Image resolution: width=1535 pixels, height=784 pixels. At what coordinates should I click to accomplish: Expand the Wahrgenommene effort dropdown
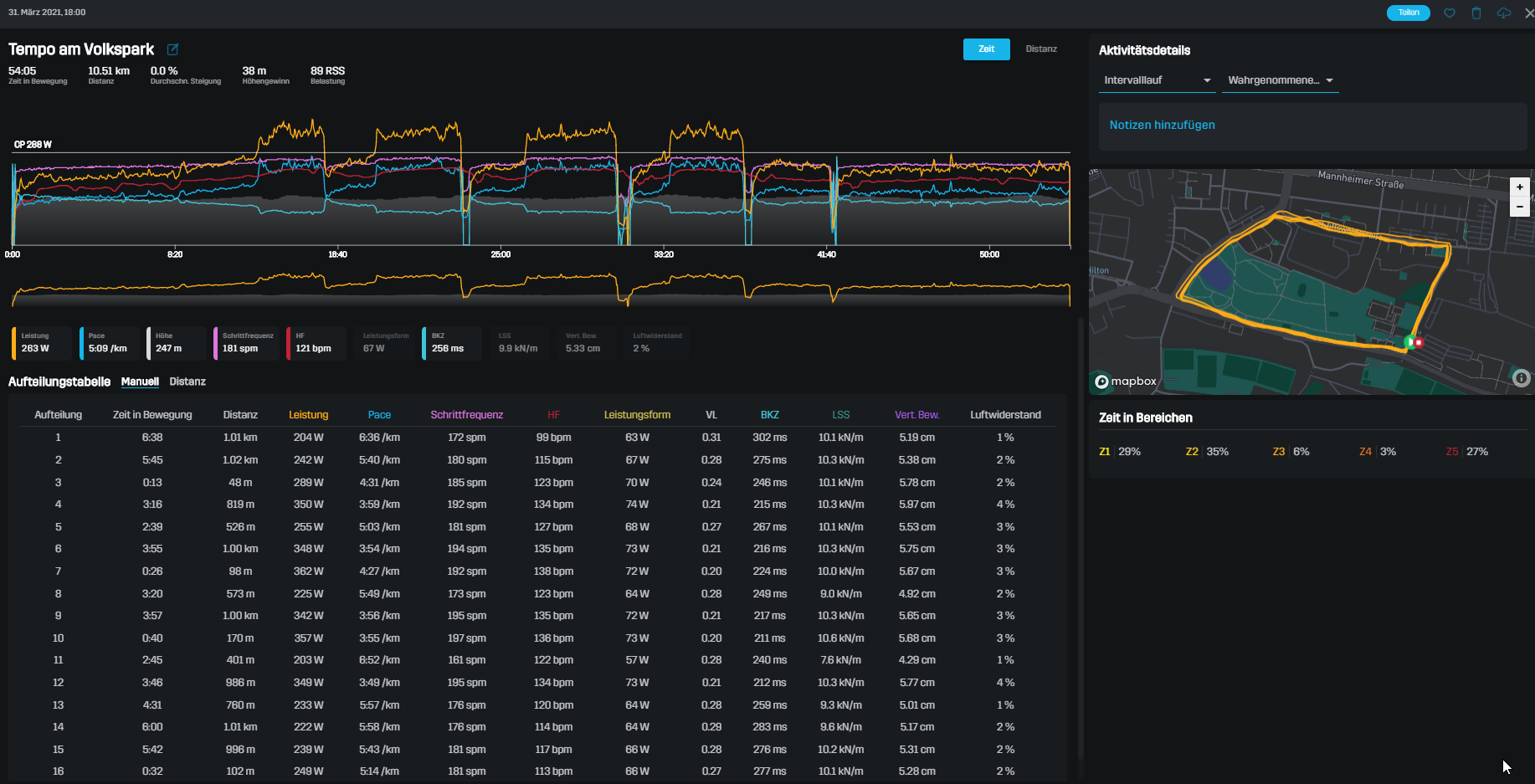pos(1280,80)
